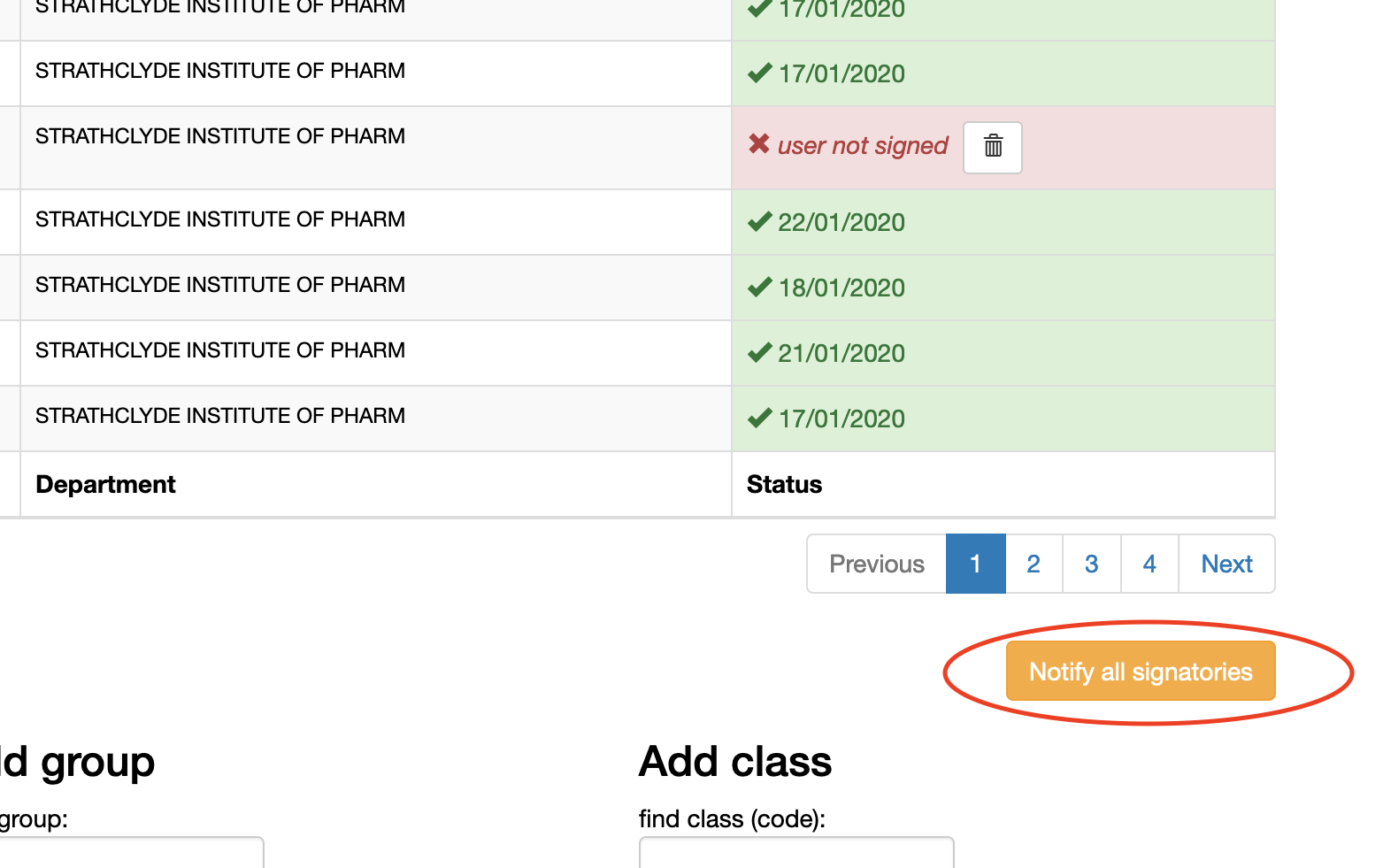Viewport: 1391px width, 868px height.
Task: Select the 'user not signed' status text
Action: [x=863, y=146]
